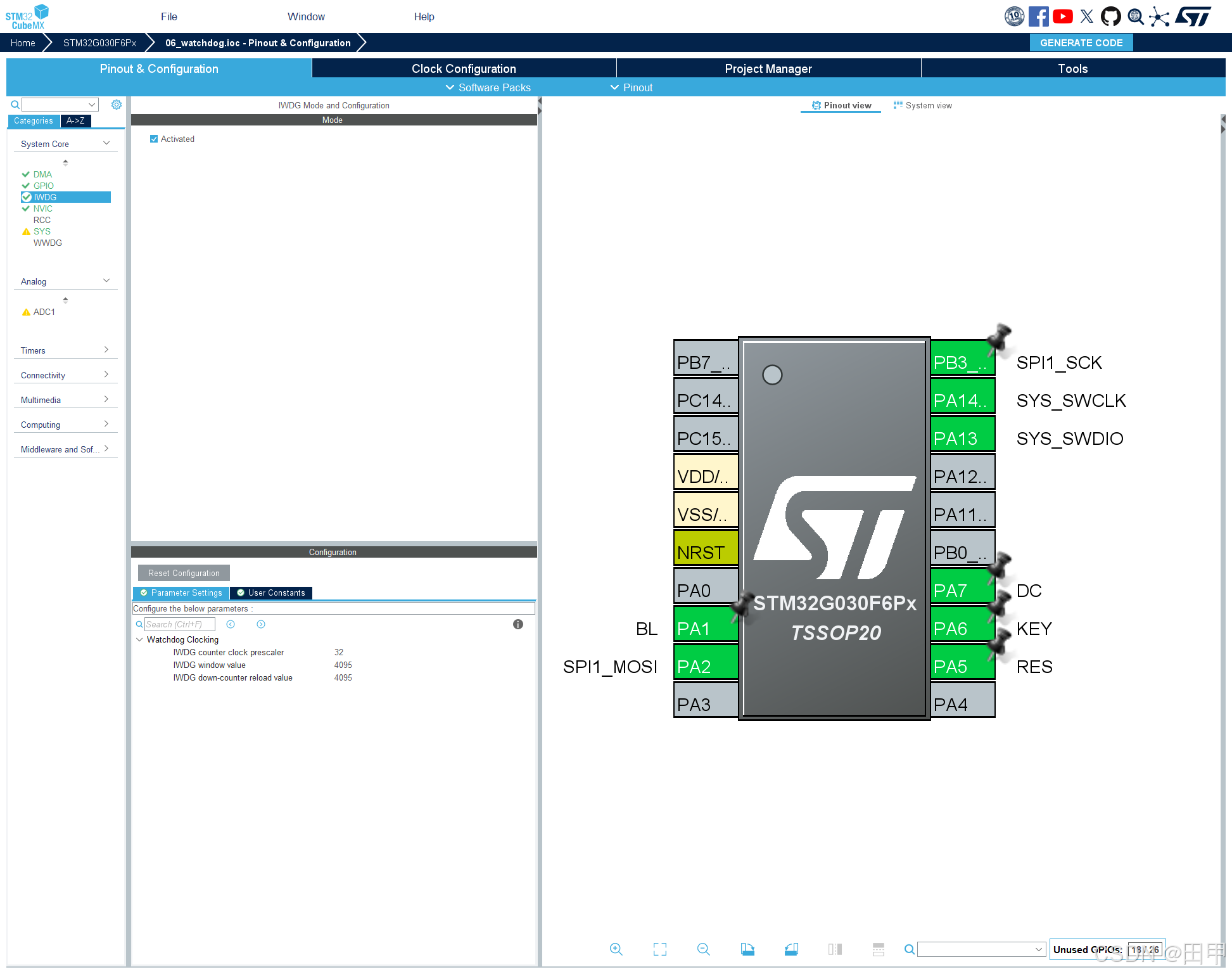
Task: Zoom out on the pinout view
Action: [x=704, y=949]
